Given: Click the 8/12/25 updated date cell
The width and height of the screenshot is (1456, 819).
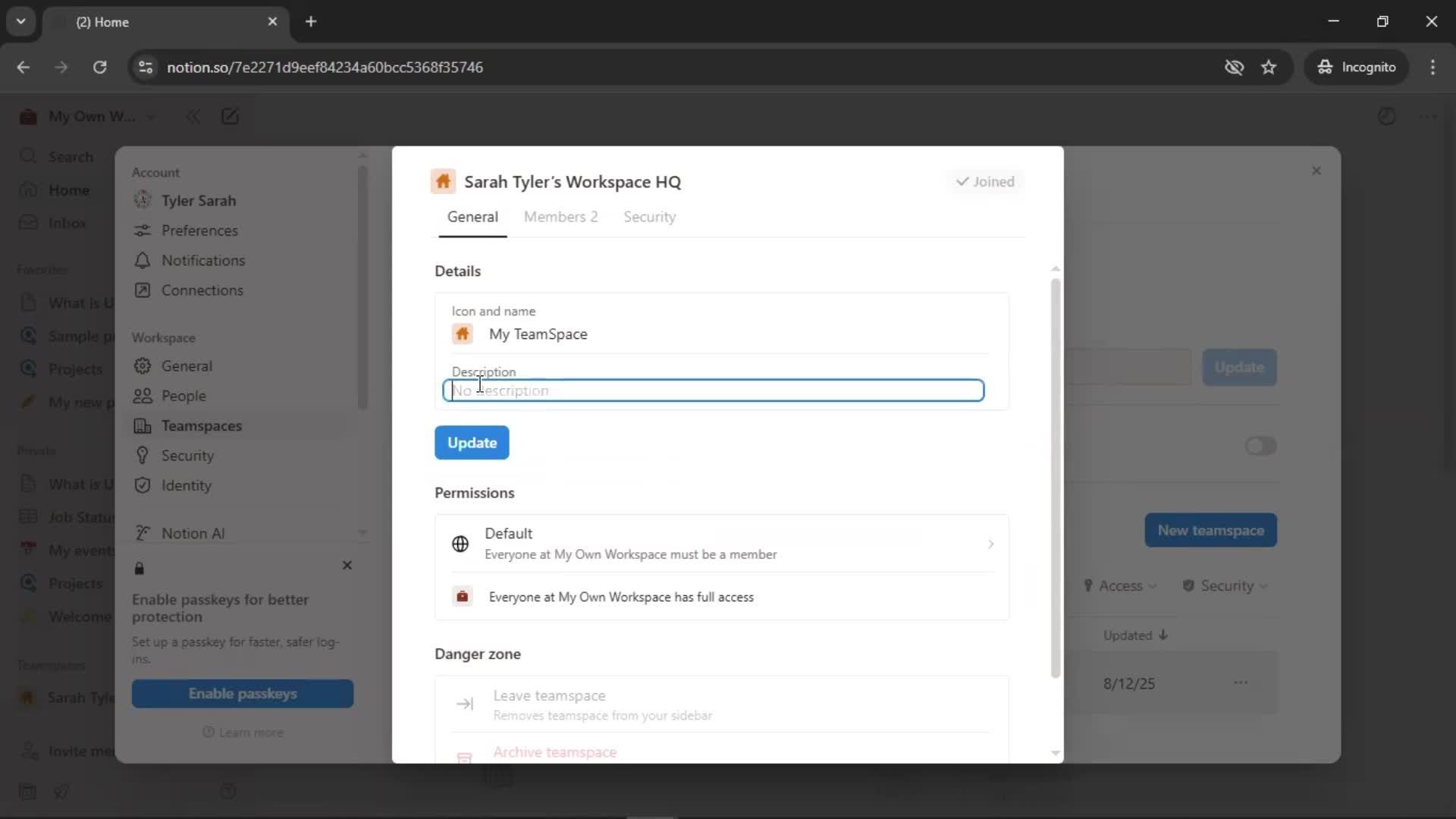Looking at the screenshot, I should click(1128, 683).
